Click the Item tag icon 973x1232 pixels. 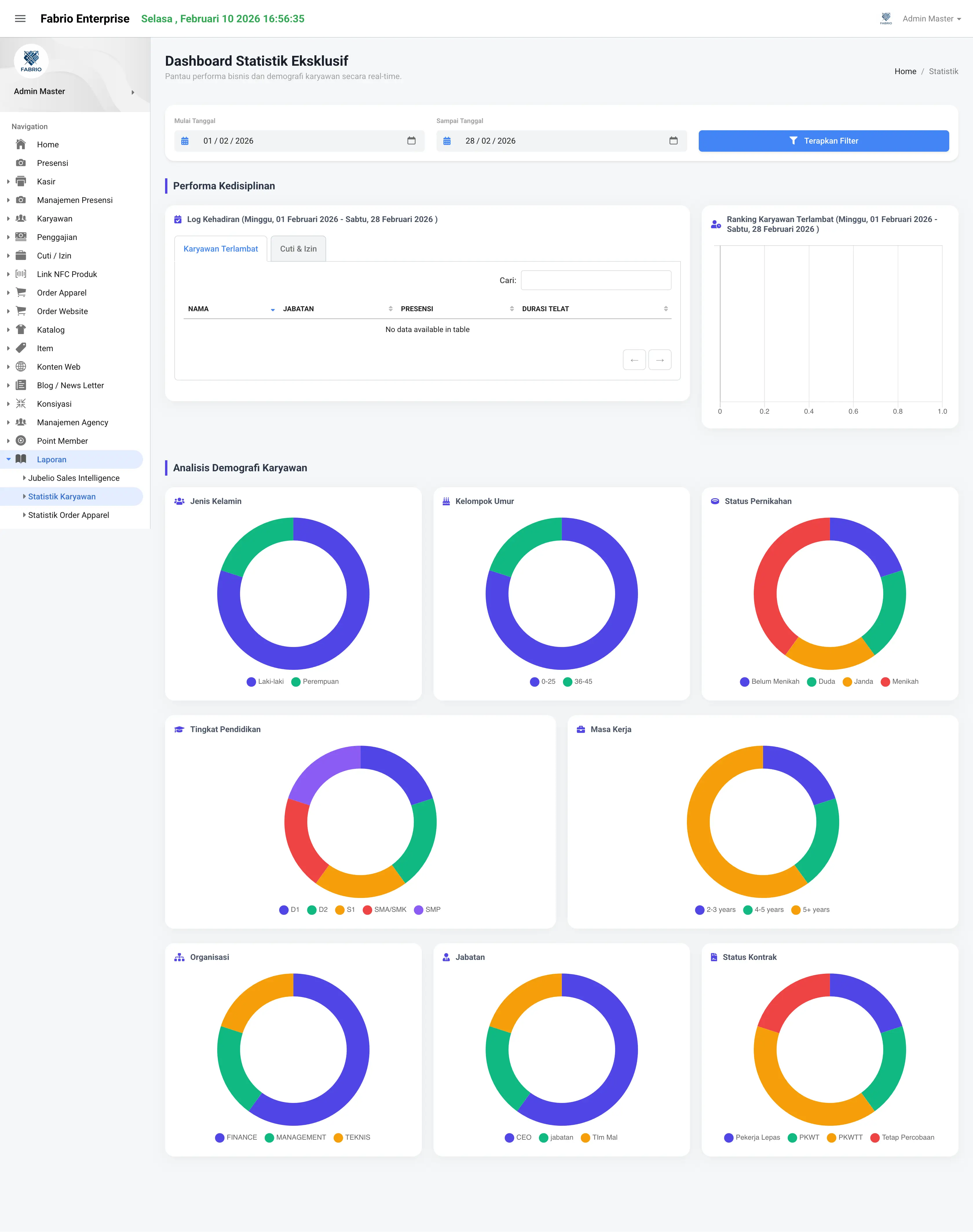(21, 348)
